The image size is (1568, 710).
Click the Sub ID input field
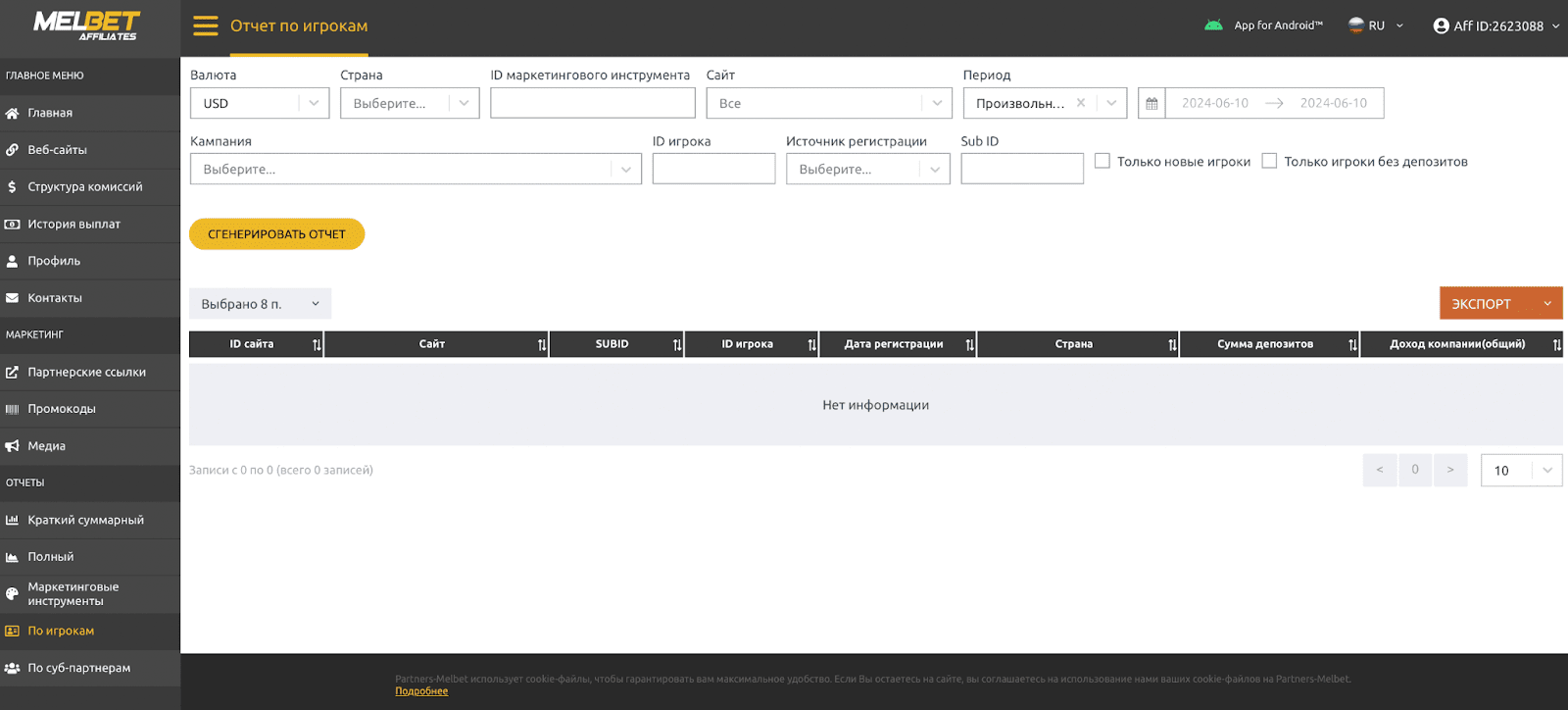(x=1022, y=169)
